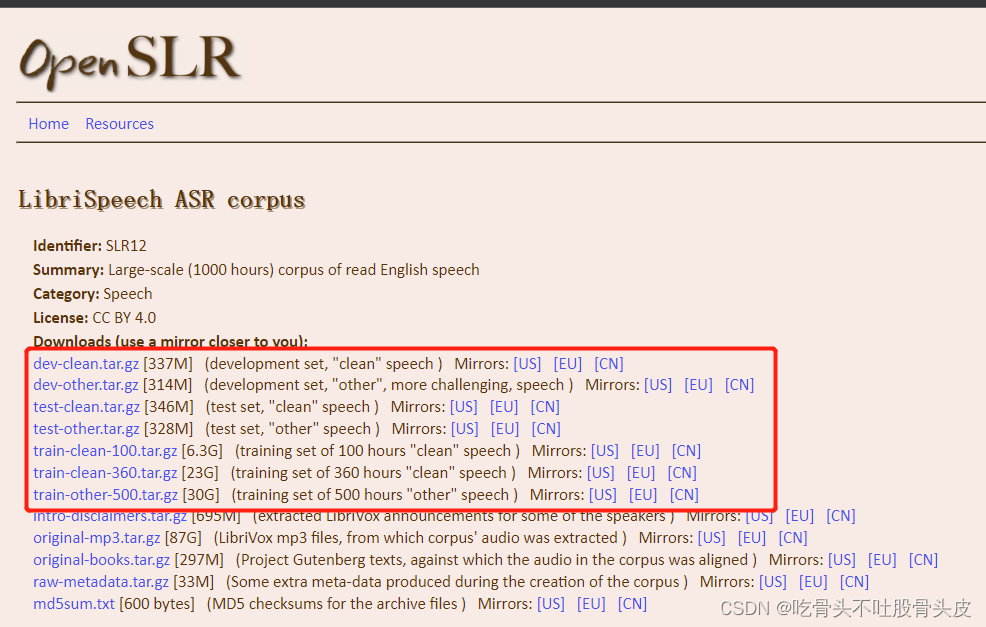Download md5sum.txt checksums file
This screenshot has width=986, height=627.
[x=74, y=604]
